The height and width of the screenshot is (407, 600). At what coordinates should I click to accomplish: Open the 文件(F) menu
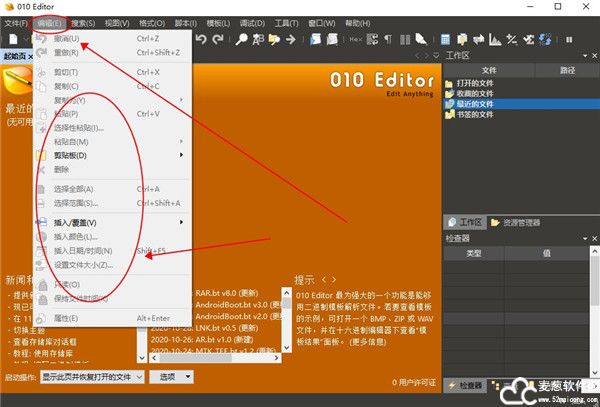(16, 23)
